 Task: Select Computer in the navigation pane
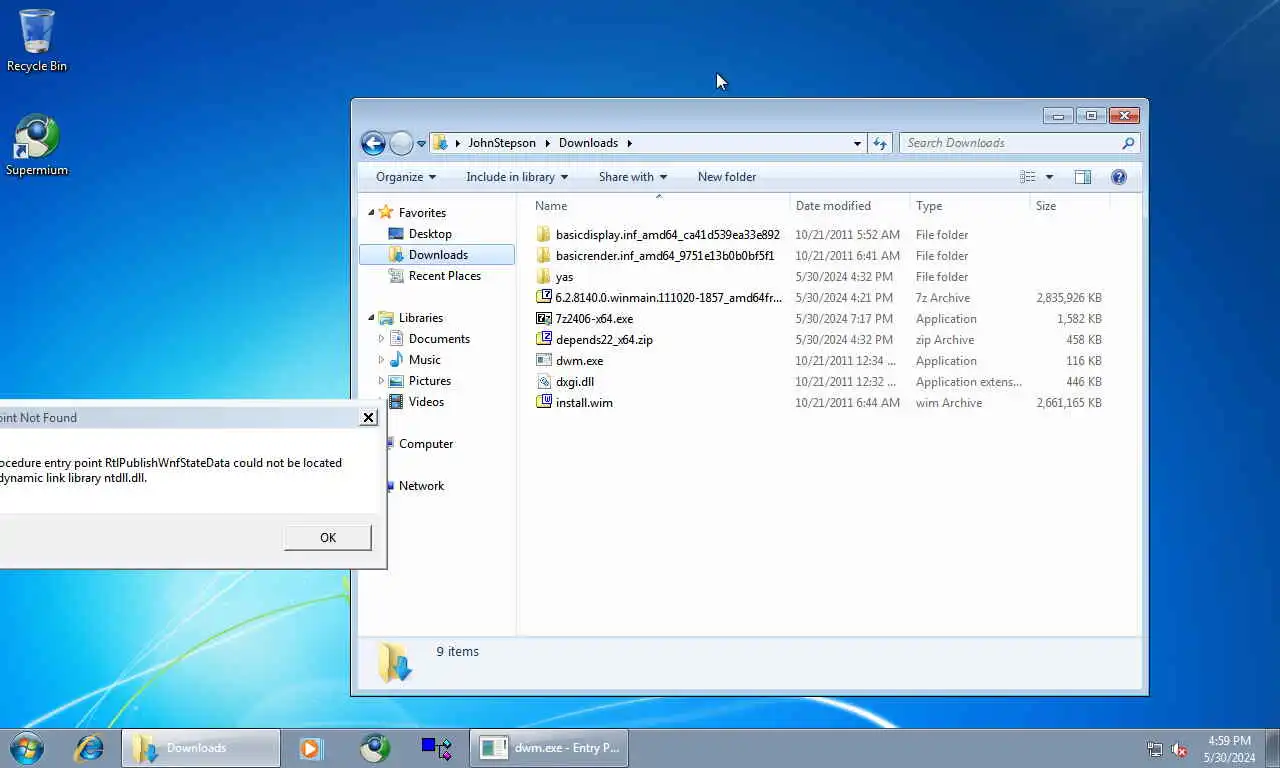426,444
